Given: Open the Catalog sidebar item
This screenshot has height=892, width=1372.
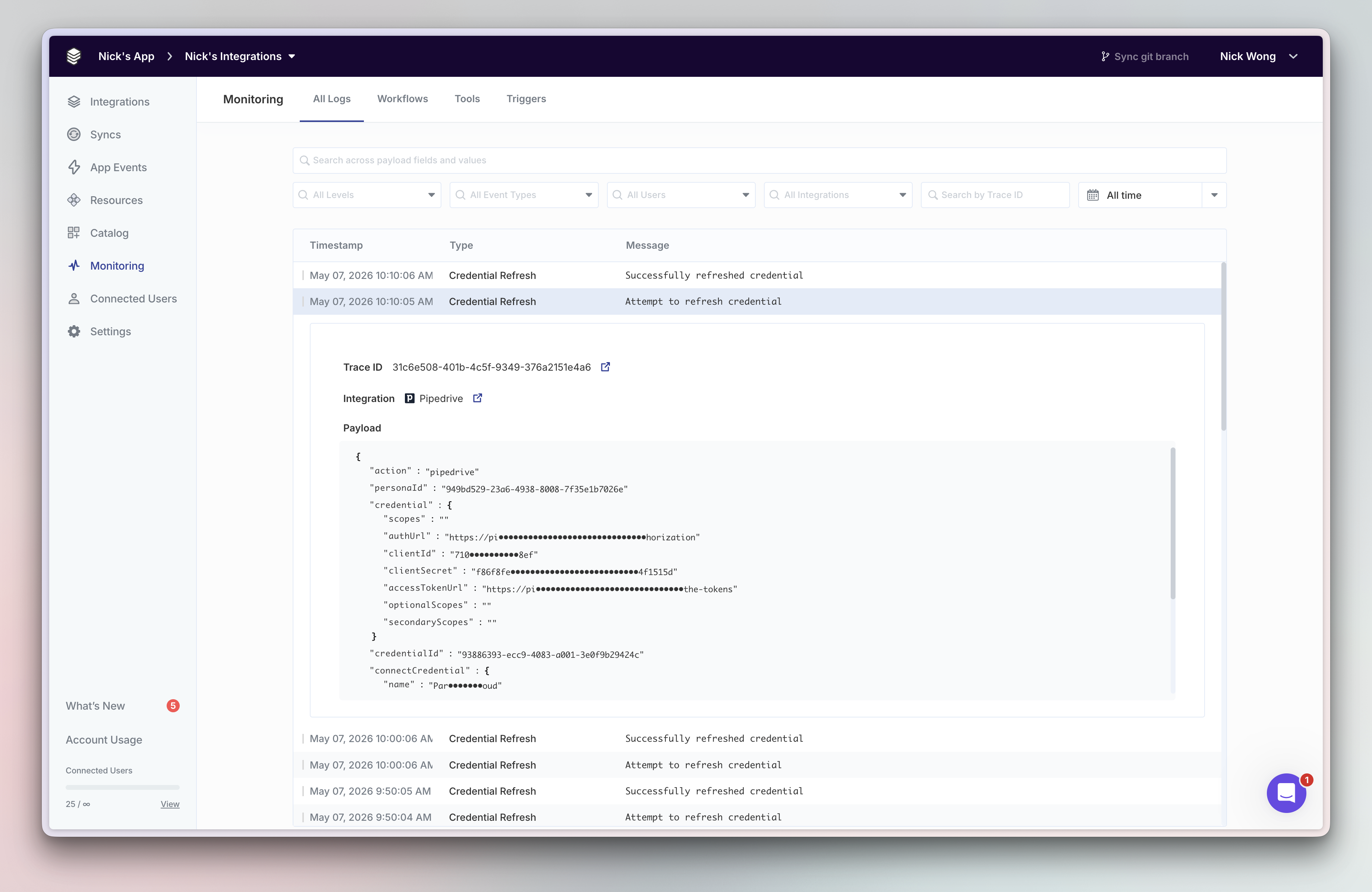Looking at the screenshot, I should click(98, 233).
